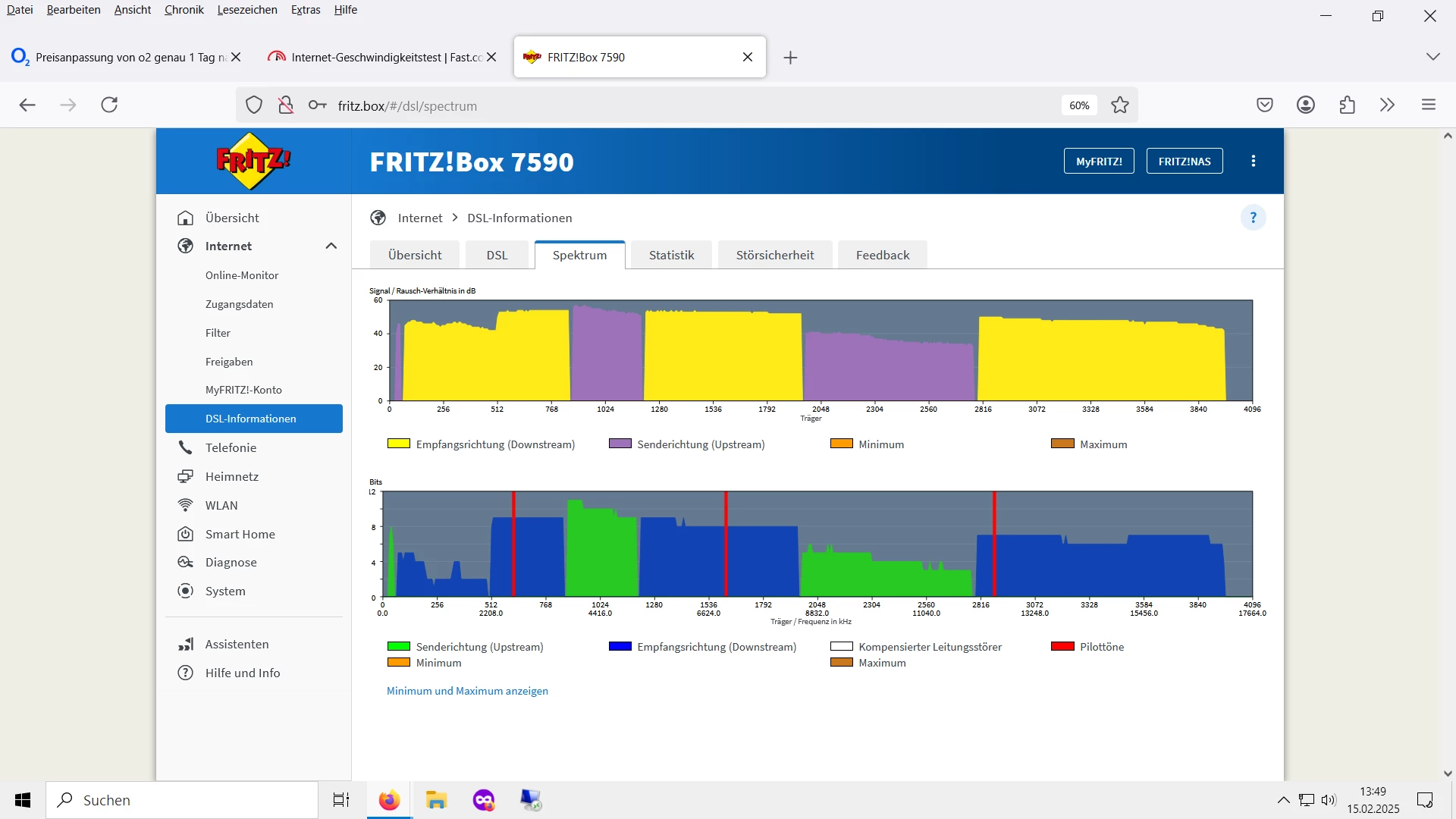Click the yellow Downstream legend swatch
Image resolution: width=1456 pixels, height=819 pixels.
398,444
